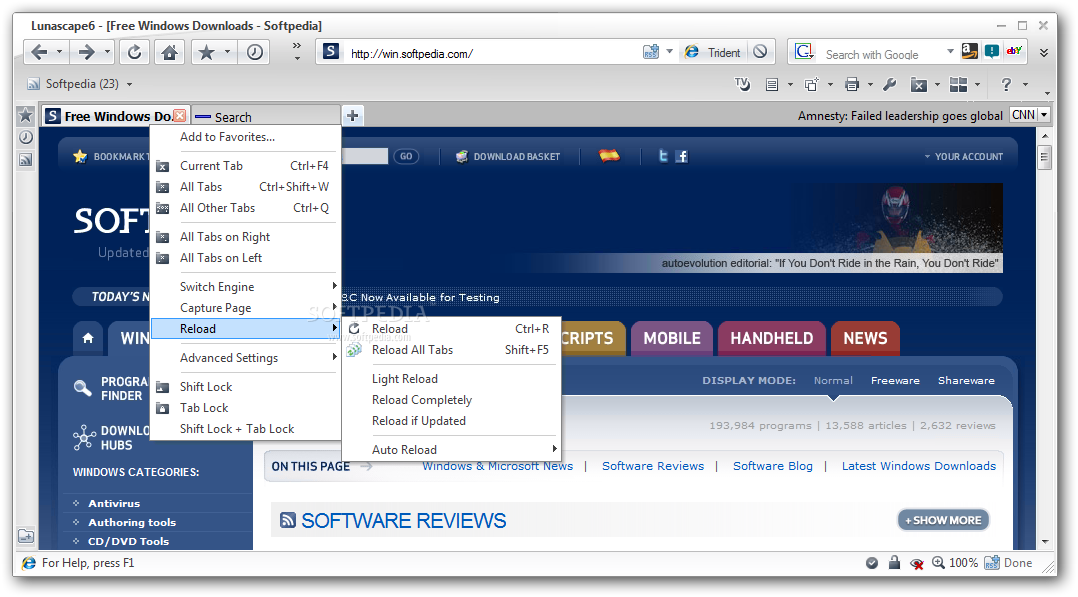Click the close-tabs X icon in toolbar
Screen dimensions: 1078x597
918,84
